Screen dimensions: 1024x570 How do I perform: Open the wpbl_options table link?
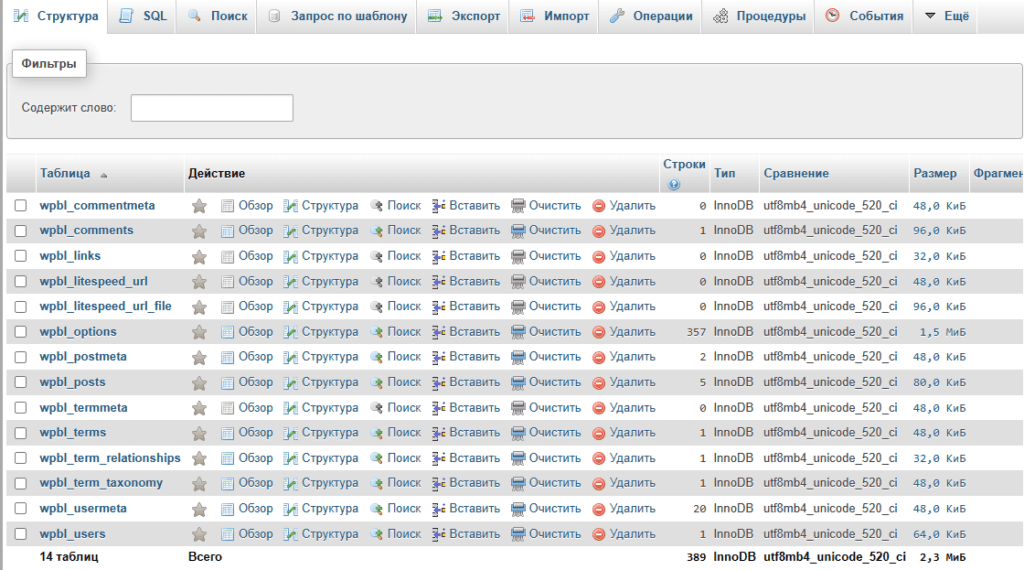point(78,332)
